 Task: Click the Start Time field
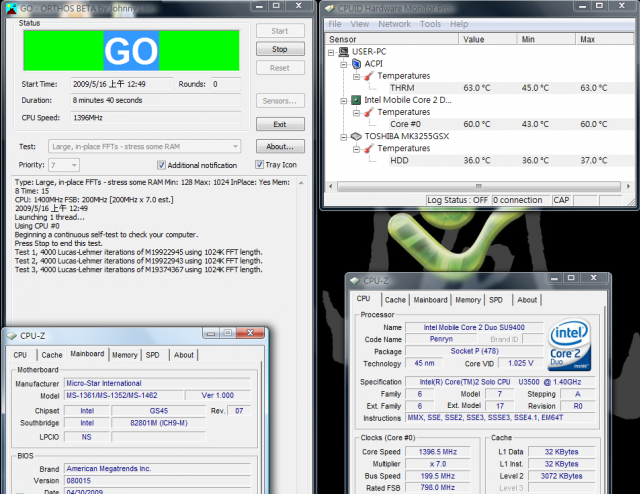(x=122, y=84)
